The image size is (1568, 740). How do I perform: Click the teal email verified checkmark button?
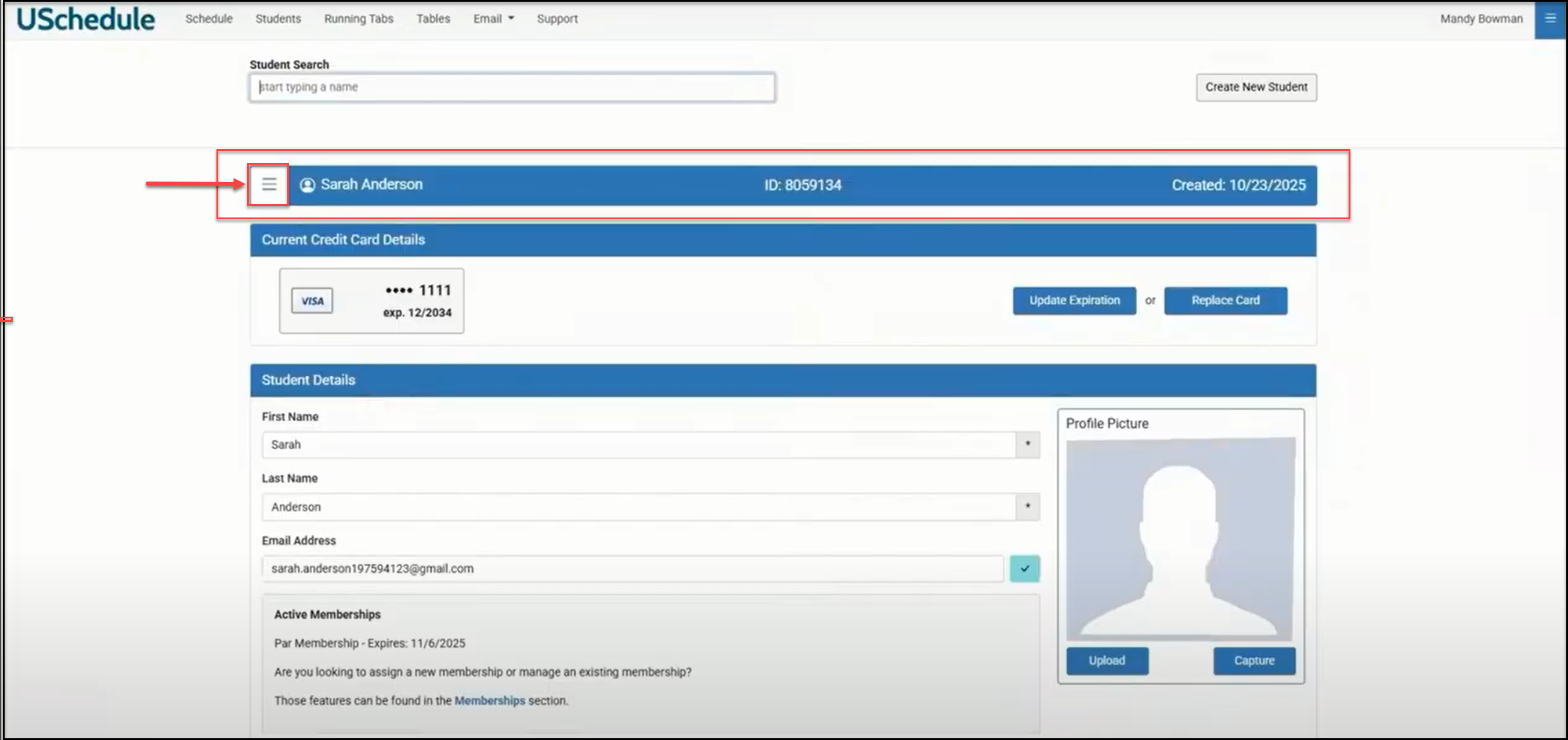click(1024, 568)
